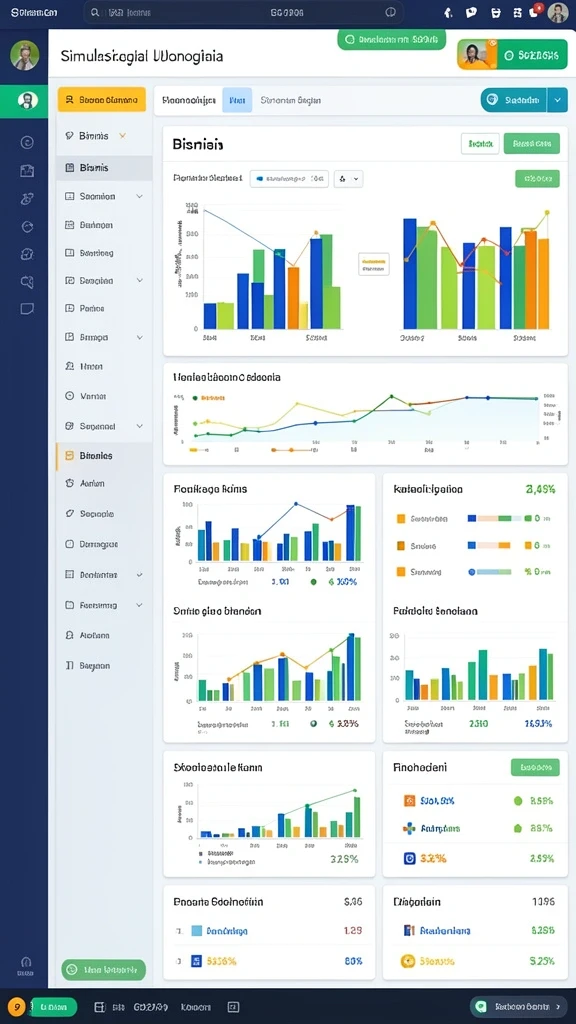Click the Begyson sidebar item icon
This screenshot has width=576, height=1024.
pyautogui.click(x=70, y=665)
